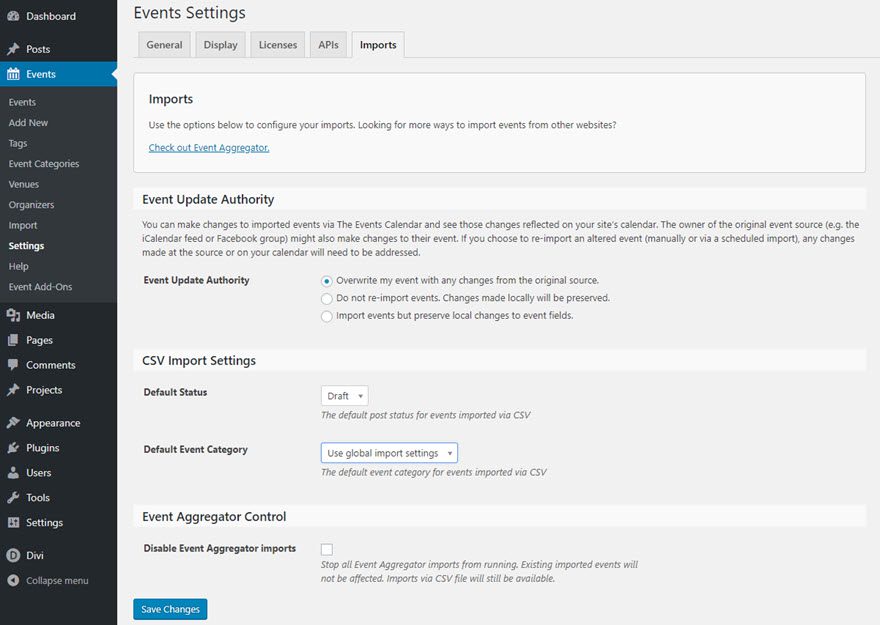
Task: Click the Divi icon in the sidebar
Action: point(14,554)
